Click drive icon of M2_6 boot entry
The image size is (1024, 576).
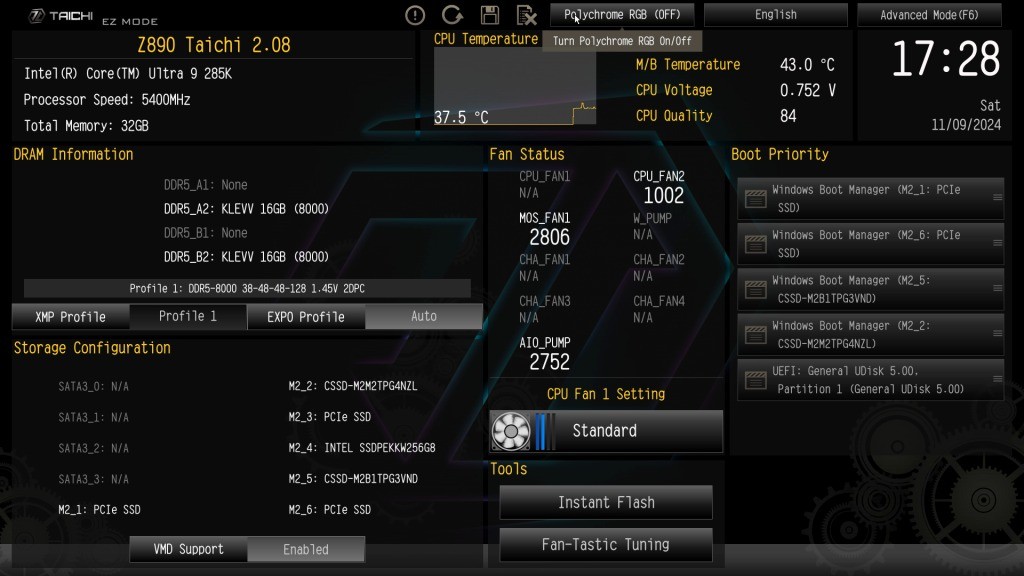coord(756,244)
